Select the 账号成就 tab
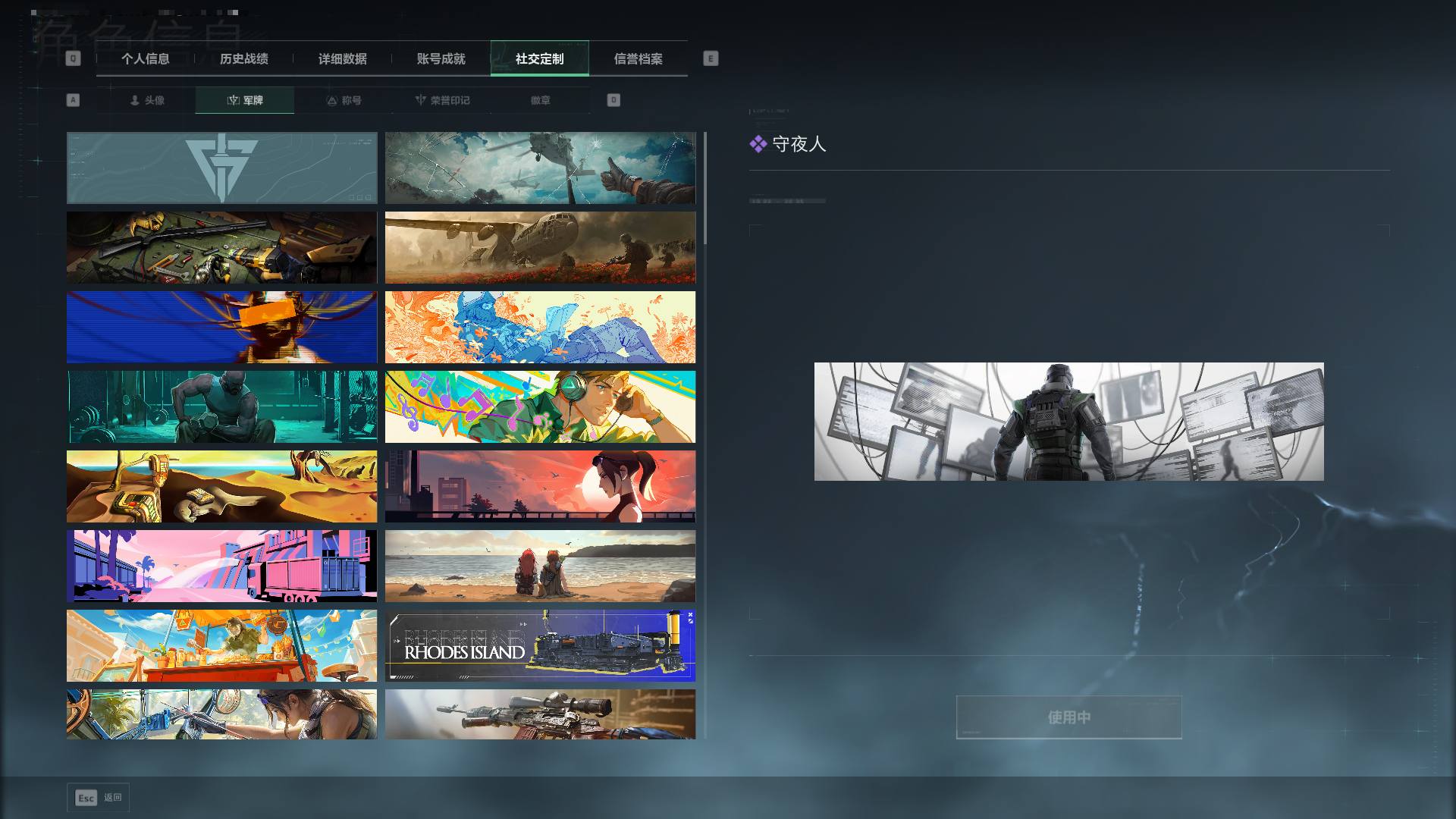Viewport: 1456px width, 819px height. [x=441, y=58]
